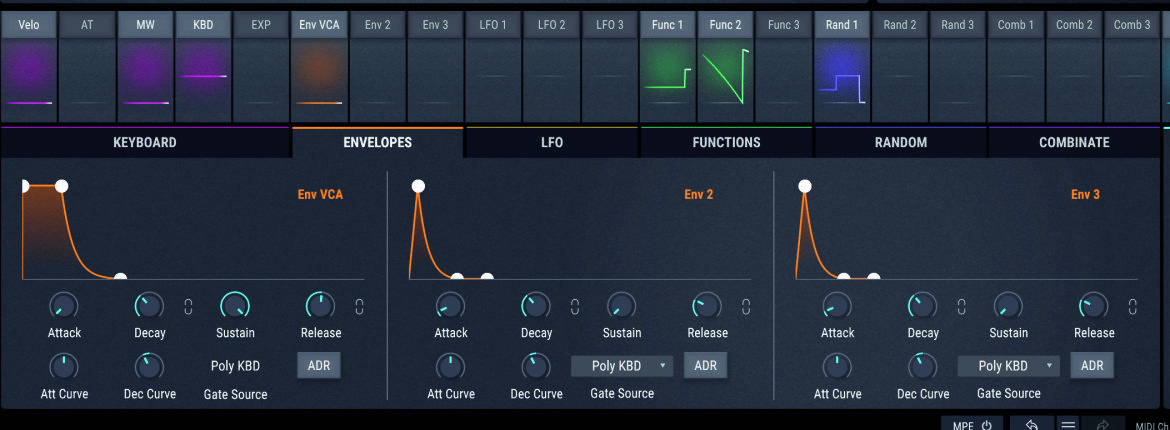Click the Env VCA Sustain knob
Viewport: 1170px width, 430px height.
coord(234,305)
